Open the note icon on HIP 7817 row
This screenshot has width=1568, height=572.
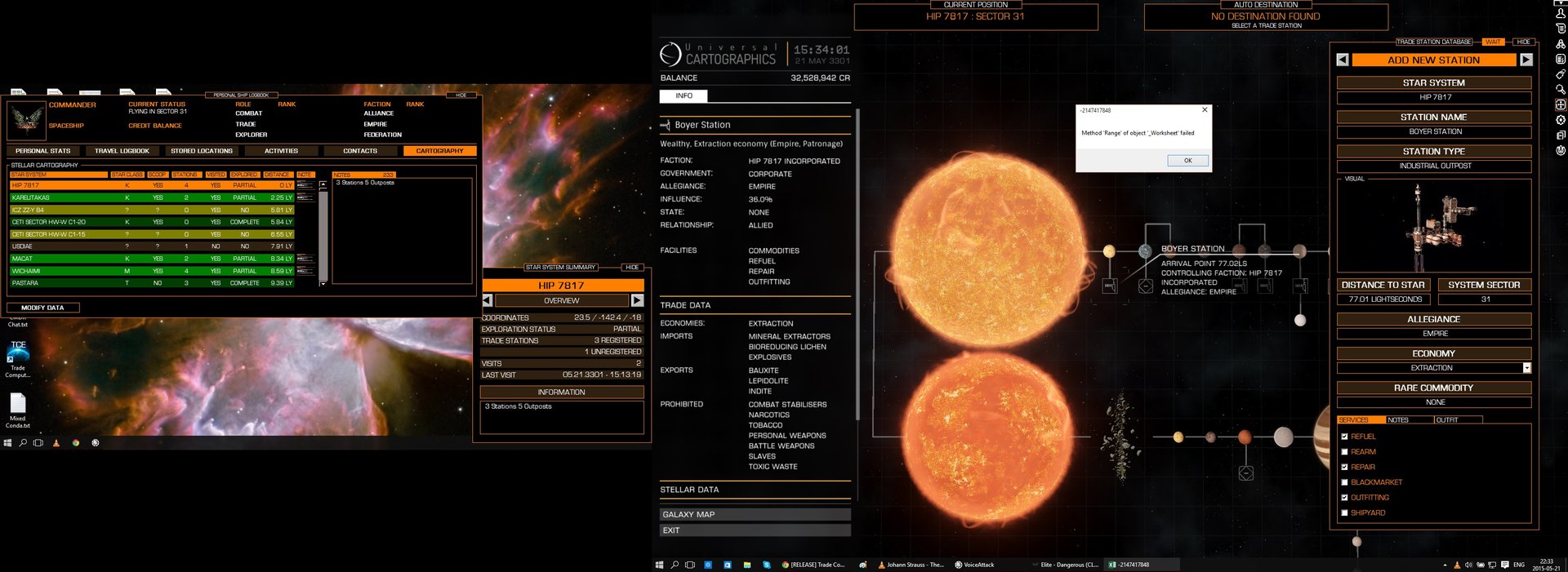[x=305, y=185]
